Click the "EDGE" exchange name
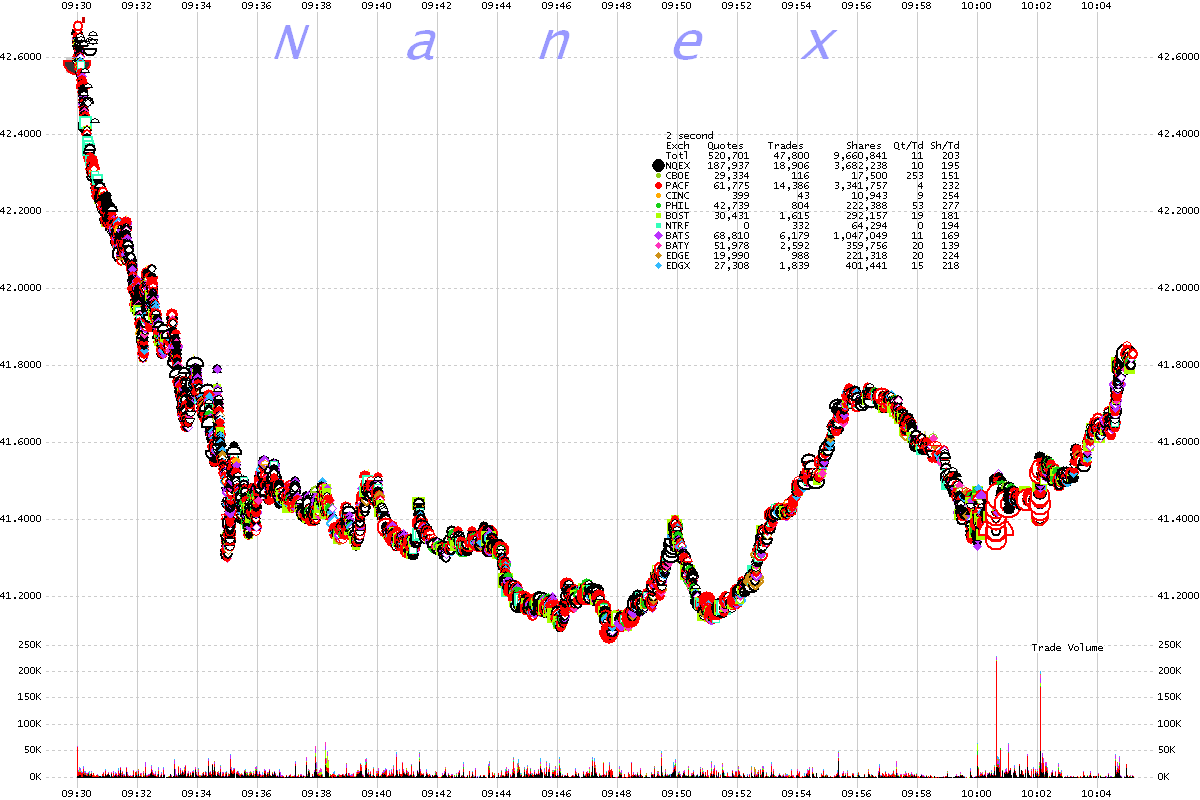The width and height of the screenshot is (1200, 800). coord(678,256)
